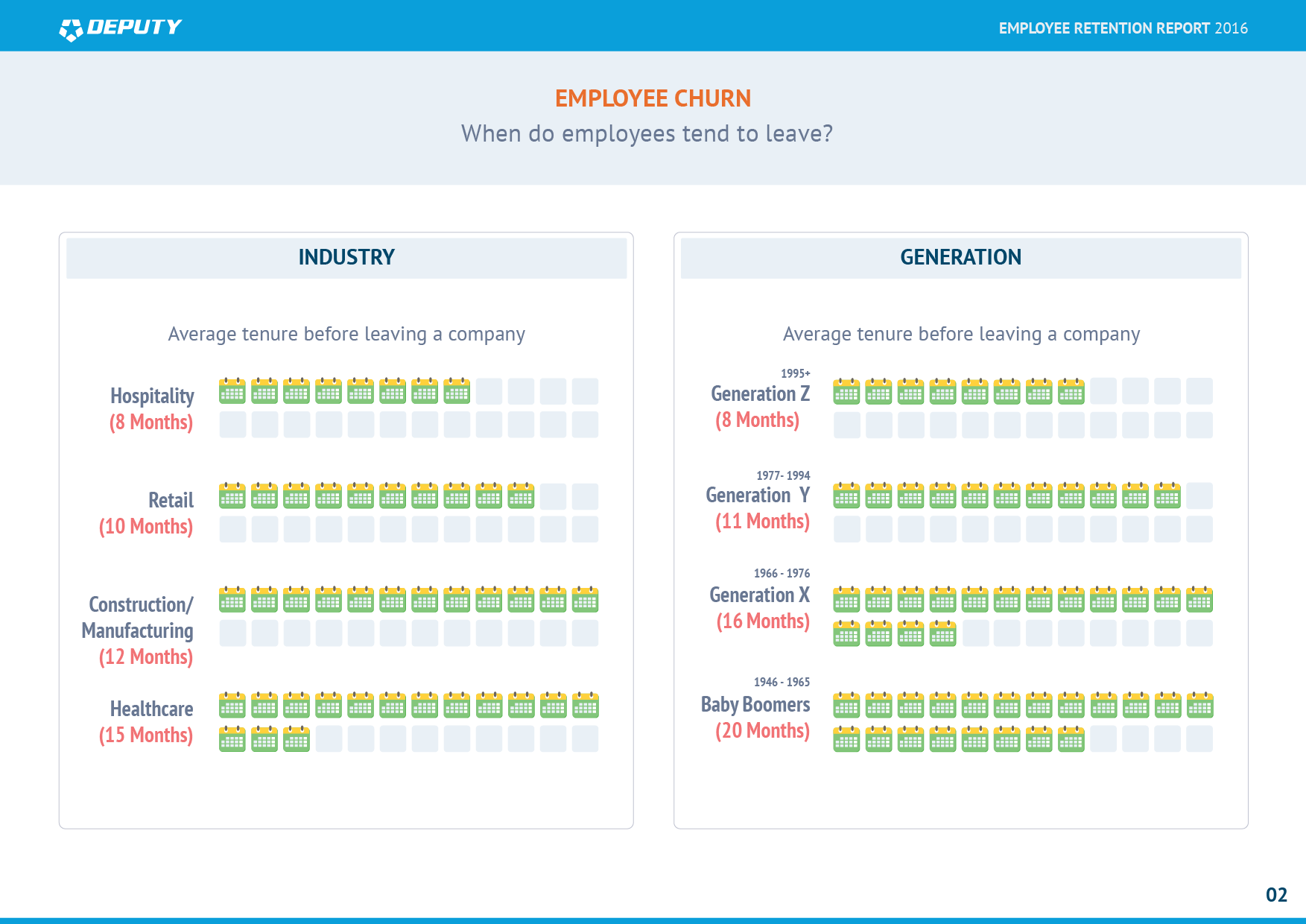Select first calendar icon in Construction/Manufacturing row

coord(232,600)
